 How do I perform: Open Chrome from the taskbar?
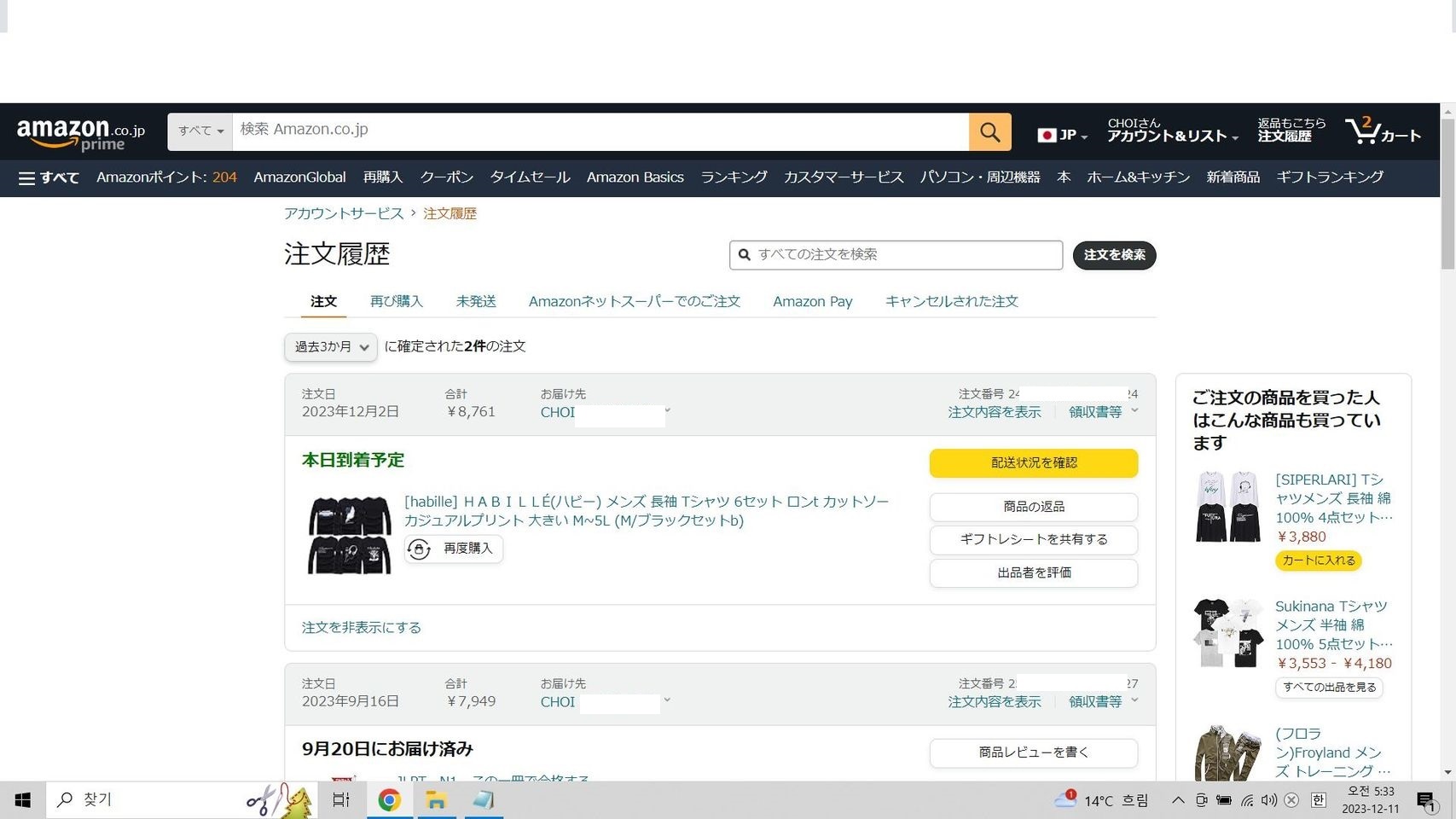390,800
